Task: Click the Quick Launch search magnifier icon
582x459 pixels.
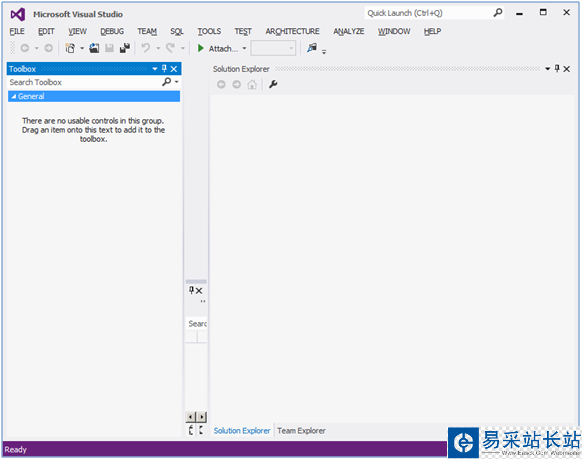Action: pyautogui.click(x=498, y=13)
